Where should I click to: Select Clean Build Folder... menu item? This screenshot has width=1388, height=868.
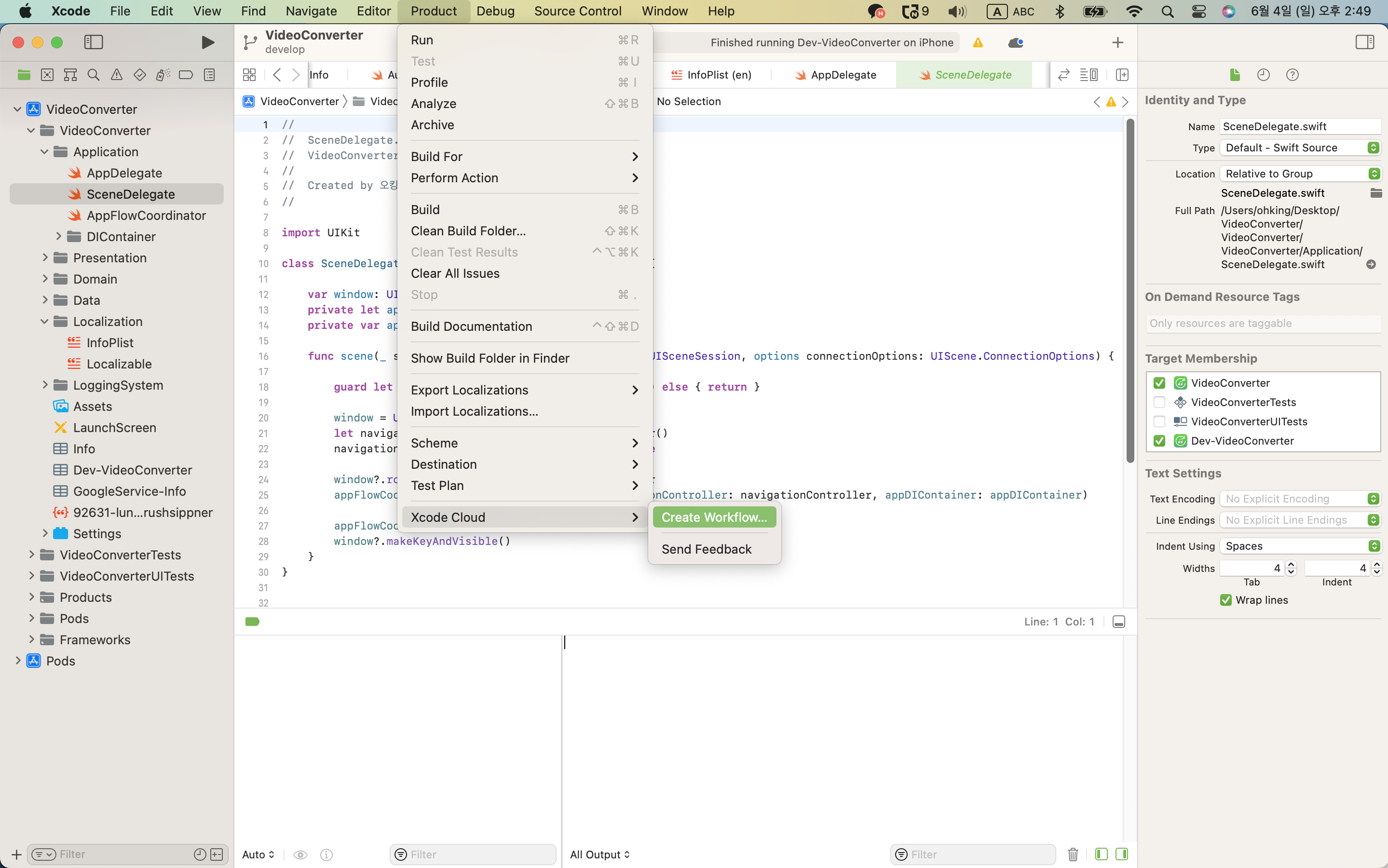tap(468, 231)
